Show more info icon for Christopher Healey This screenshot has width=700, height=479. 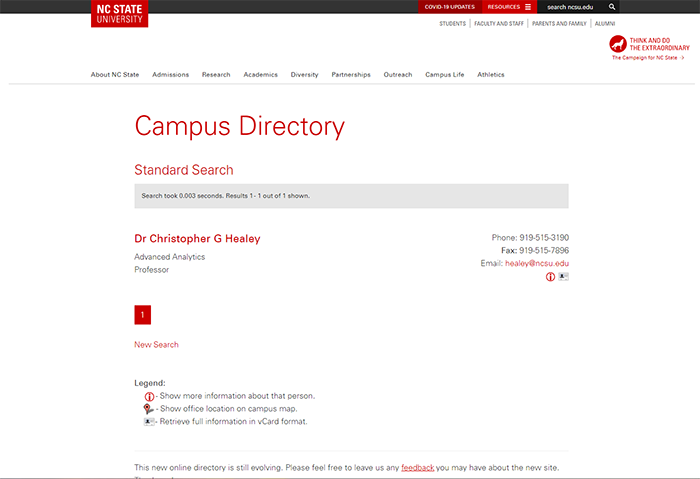tap(550, 277)
